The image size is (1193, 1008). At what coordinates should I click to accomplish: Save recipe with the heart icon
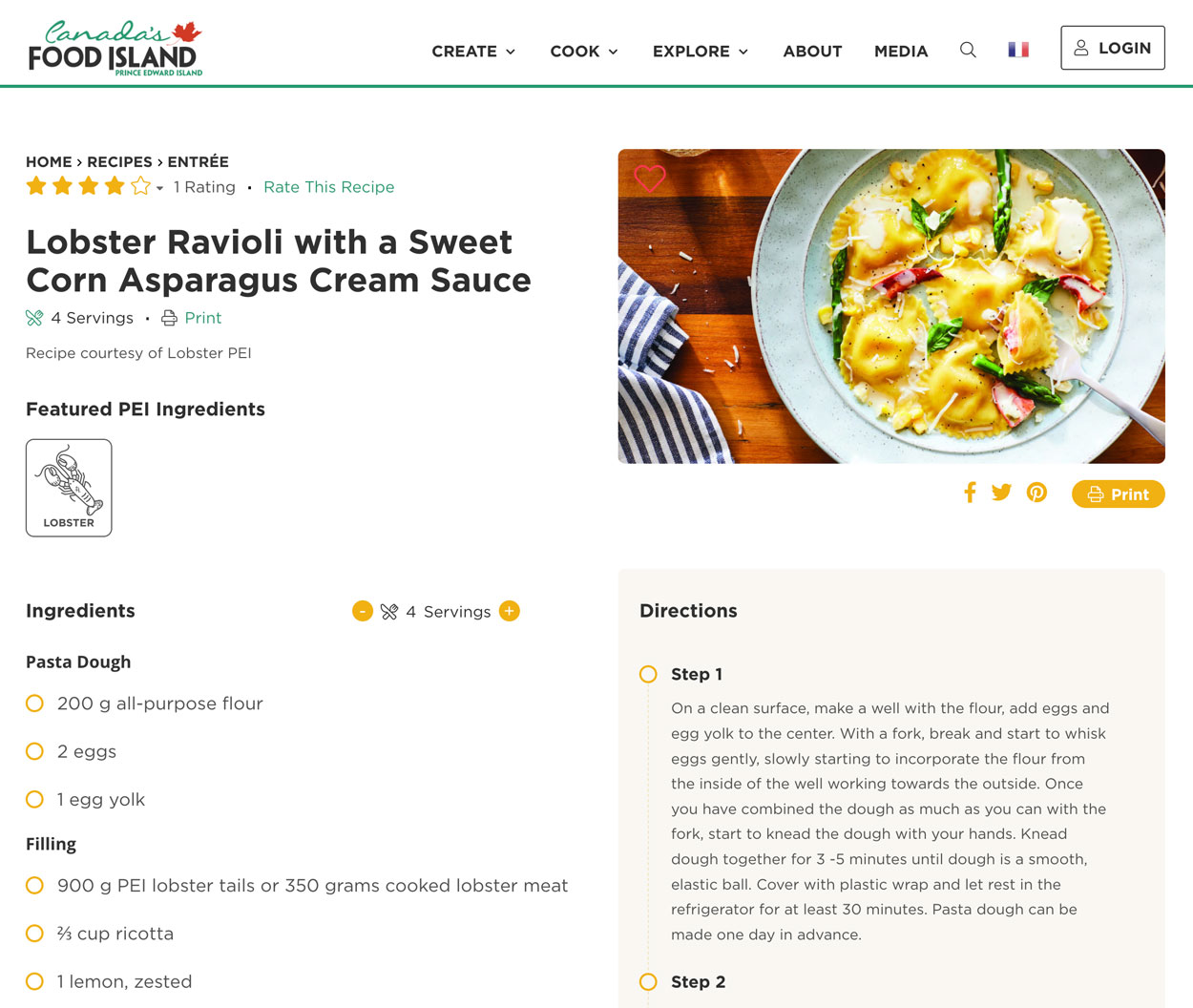tap(650, 178)
